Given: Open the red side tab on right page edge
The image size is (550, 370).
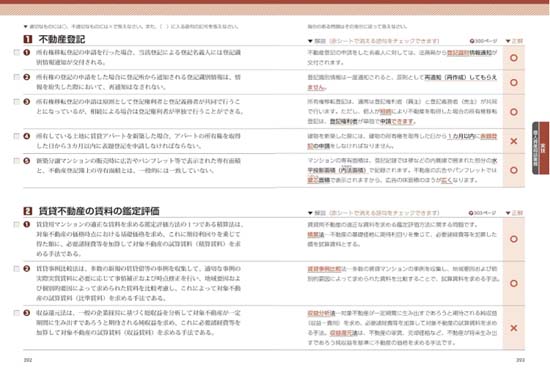Looking at the screenshot, I should [x=541, y=148].
